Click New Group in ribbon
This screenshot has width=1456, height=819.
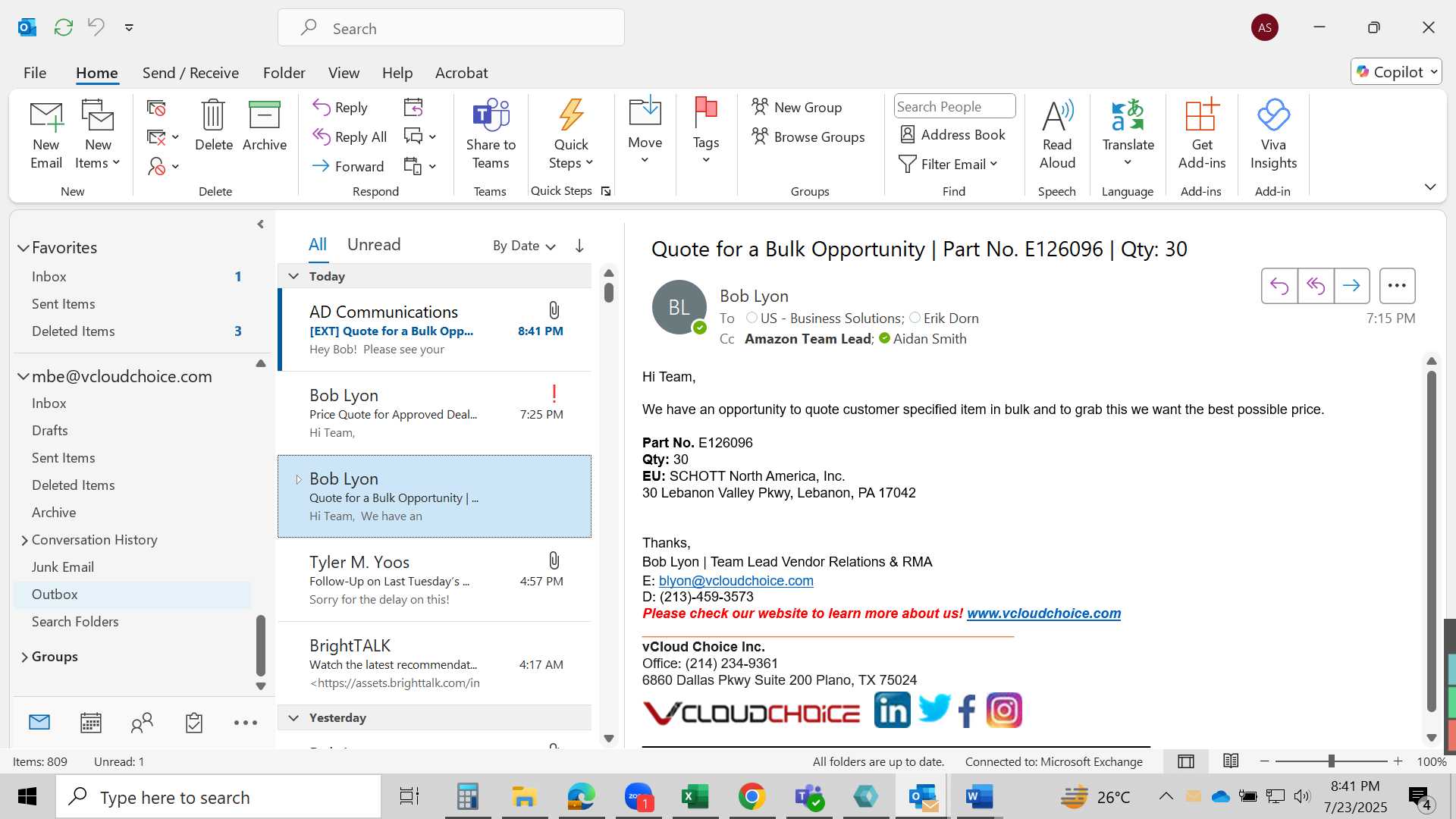[797, 107]
